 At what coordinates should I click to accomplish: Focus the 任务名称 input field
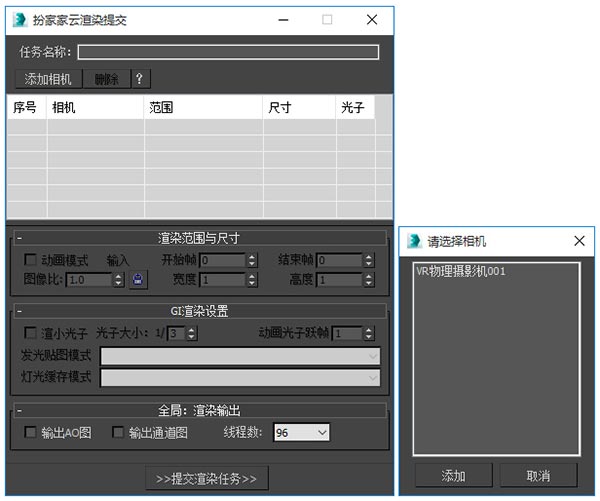tap(228, 52)
